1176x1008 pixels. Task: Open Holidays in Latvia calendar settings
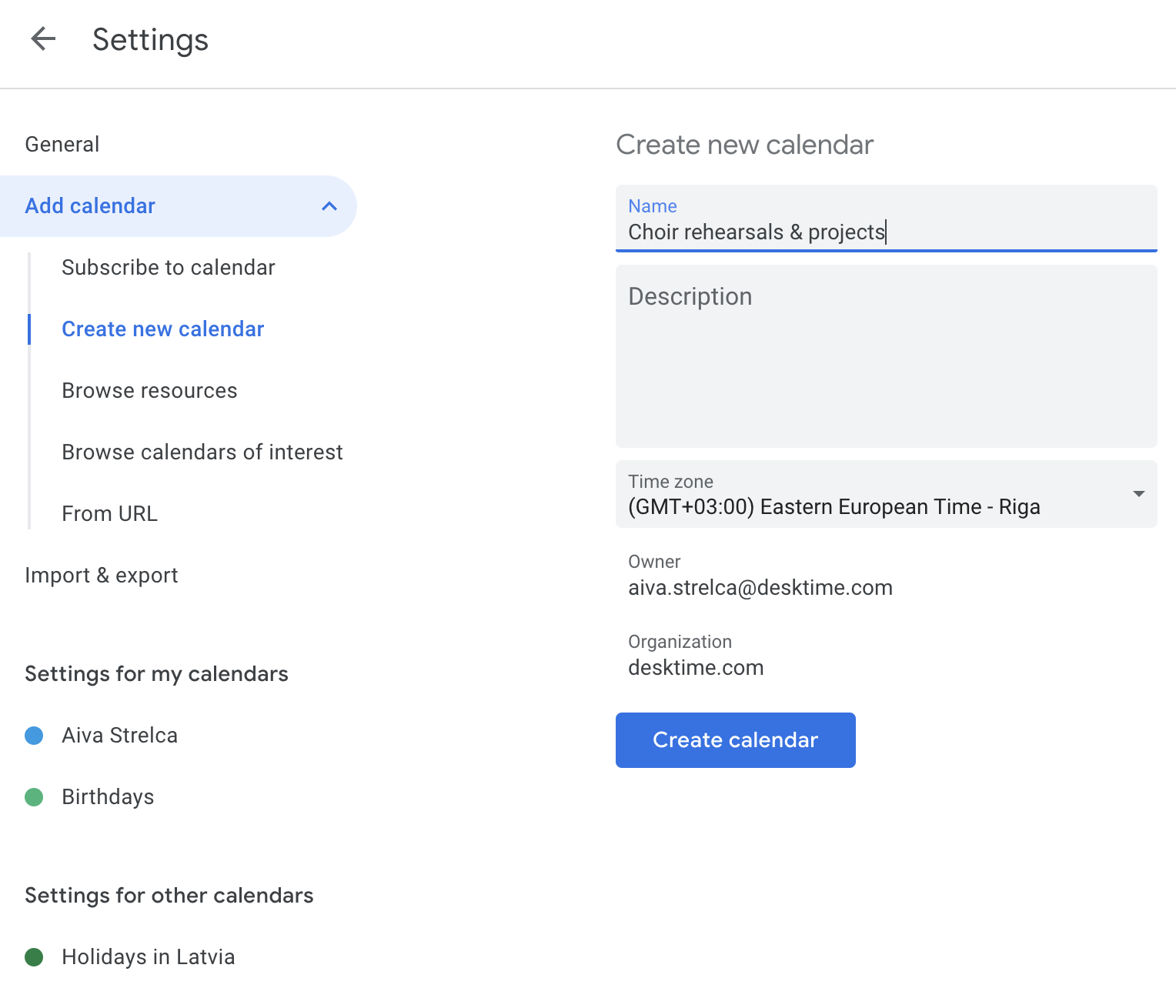click(148, 957)
